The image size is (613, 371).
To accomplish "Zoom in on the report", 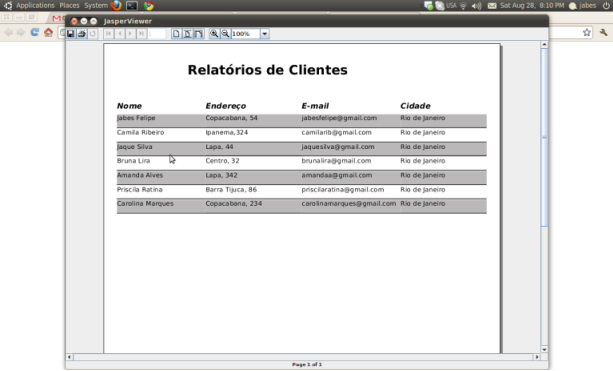I will [214, 34].
